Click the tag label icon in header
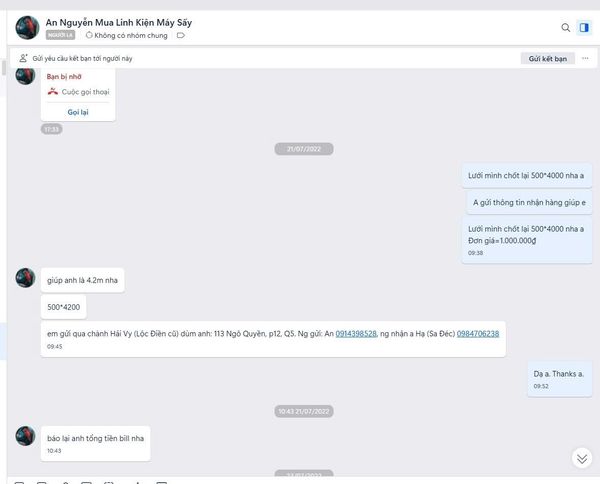Image resolution: width=600 pixels, height=484 pixels. coord(181,35)
